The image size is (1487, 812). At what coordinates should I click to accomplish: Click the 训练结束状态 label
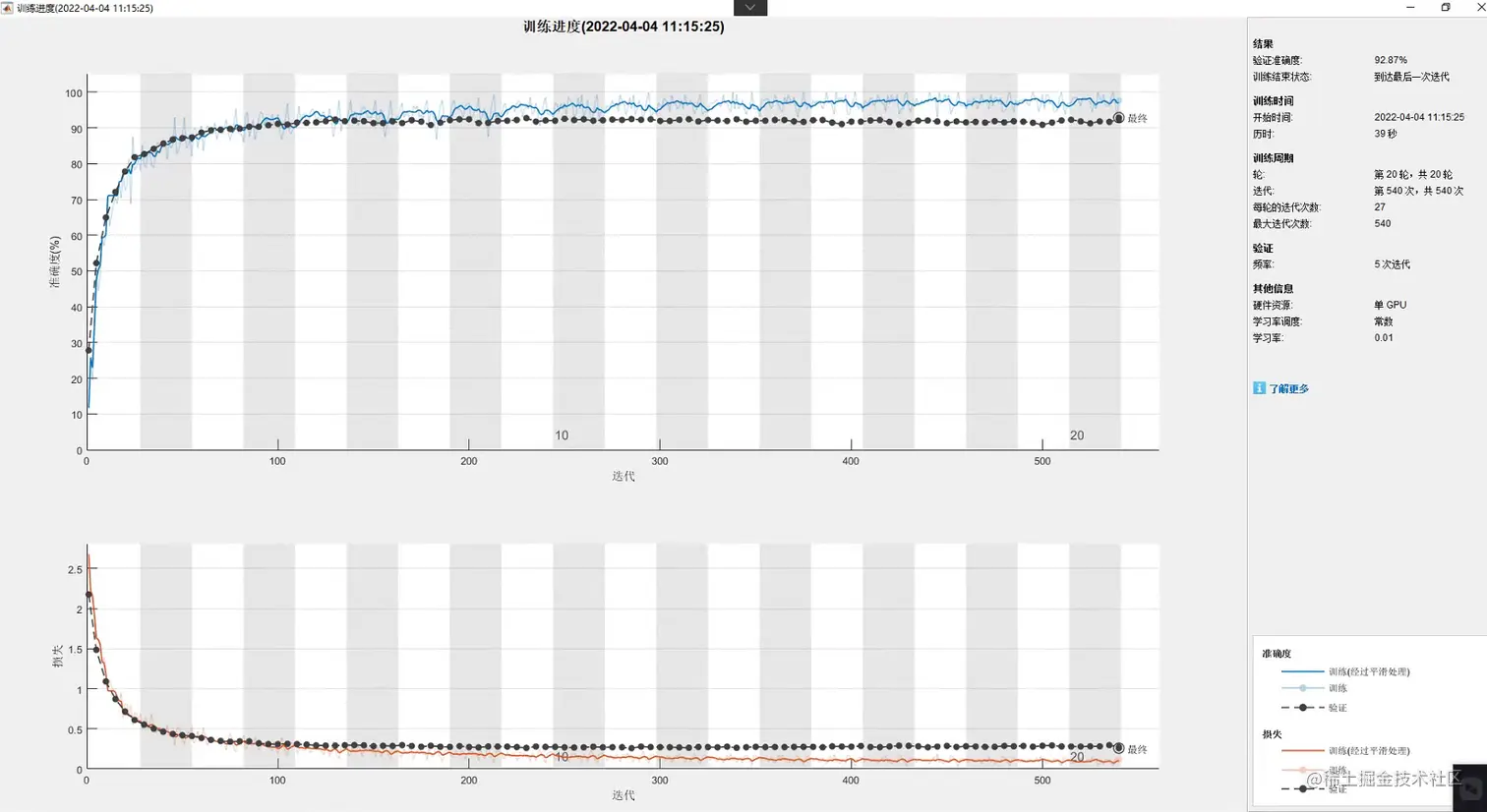(x=1282, y=77)
